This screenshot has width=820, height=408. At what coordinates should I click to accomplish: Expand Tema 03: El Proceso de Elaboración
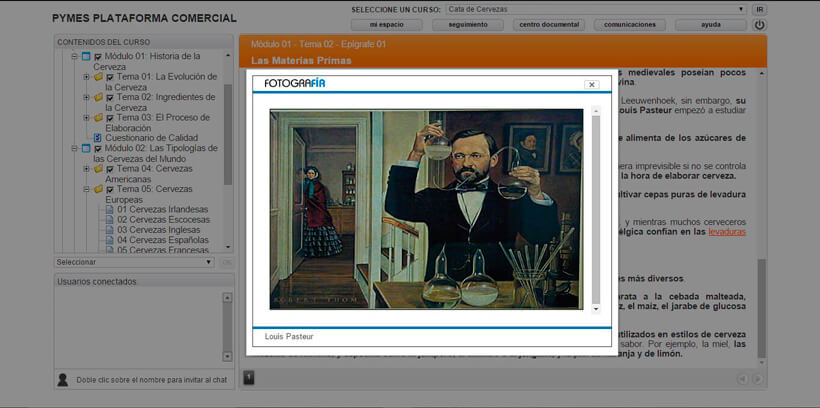(86, 118)
